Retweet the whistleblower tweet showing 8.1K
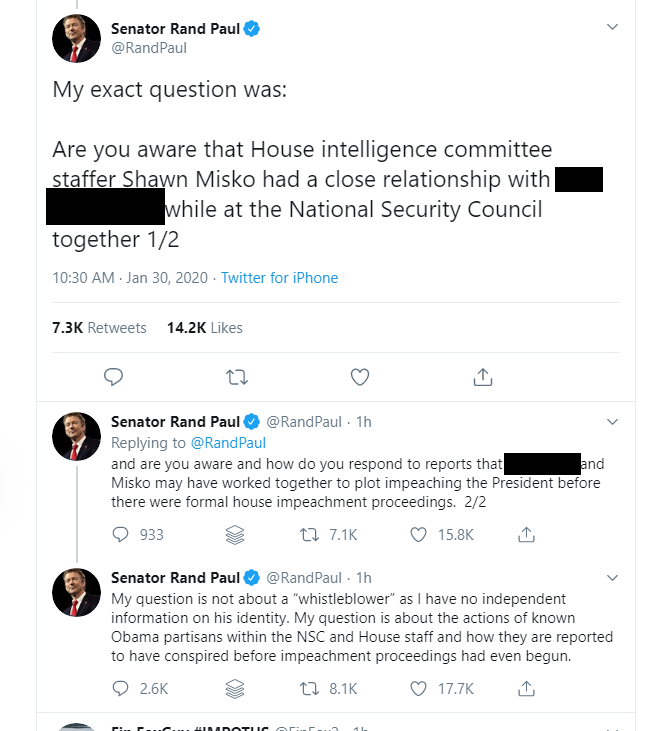 point(329,689)
